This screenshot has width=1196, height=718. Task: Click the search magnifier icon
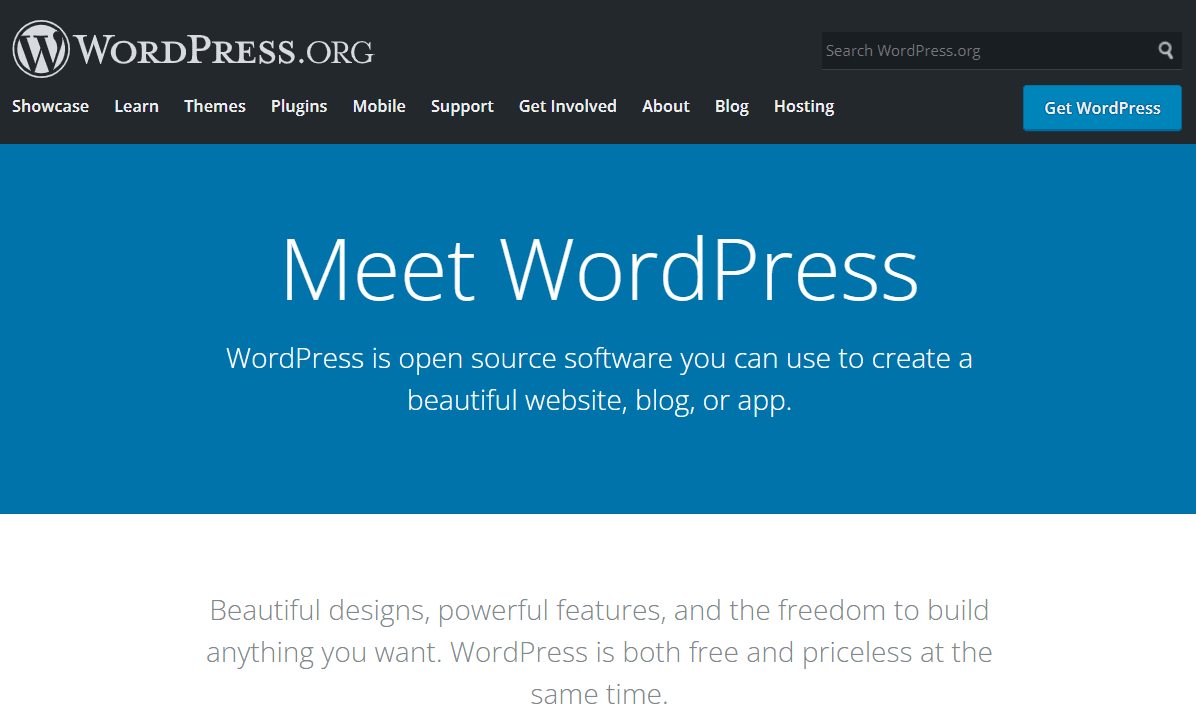click(x=1164, y=50)
